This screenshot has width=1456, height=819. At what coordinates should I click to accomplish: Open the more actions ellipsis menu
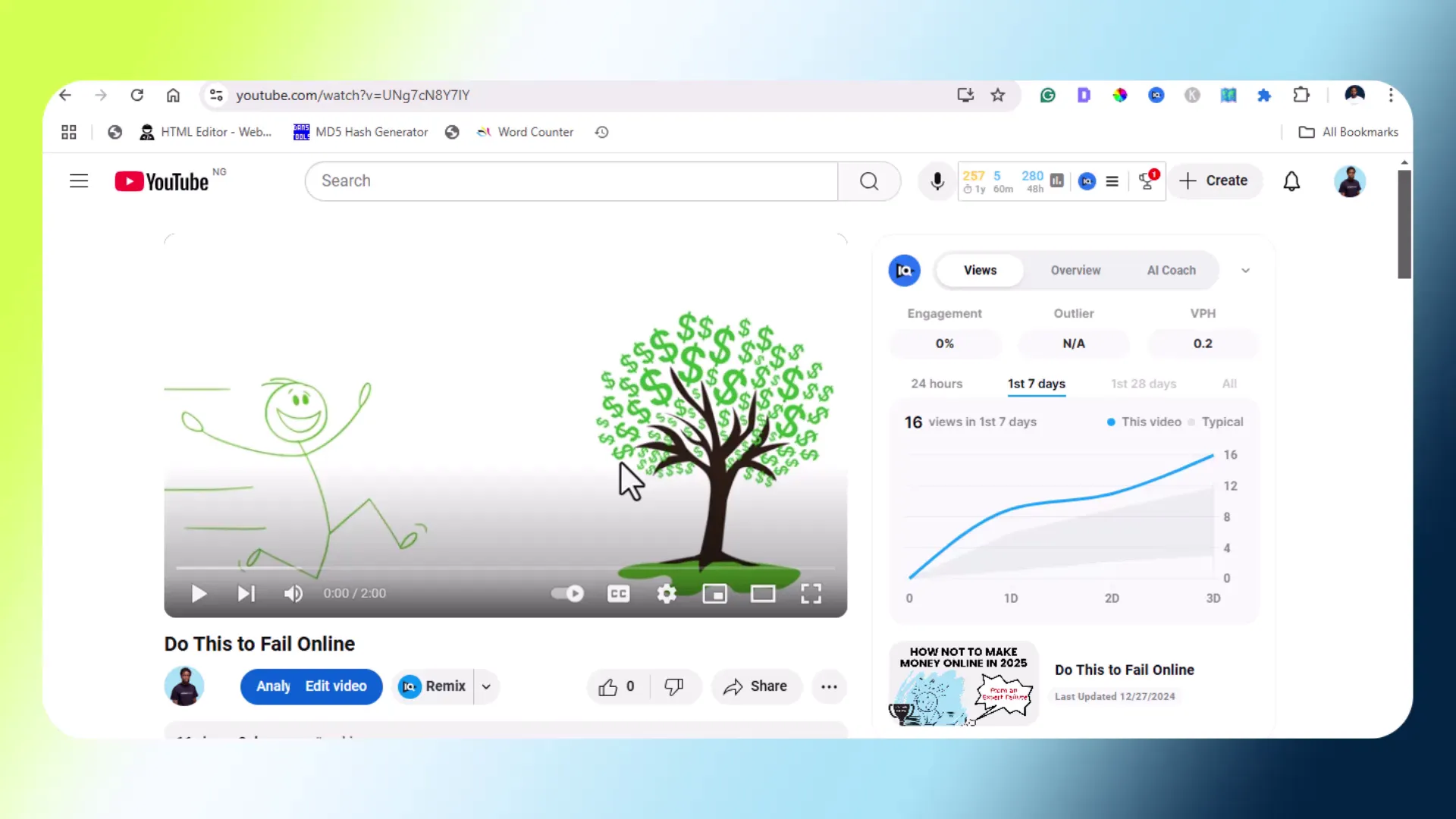click(x=829, y=687)
